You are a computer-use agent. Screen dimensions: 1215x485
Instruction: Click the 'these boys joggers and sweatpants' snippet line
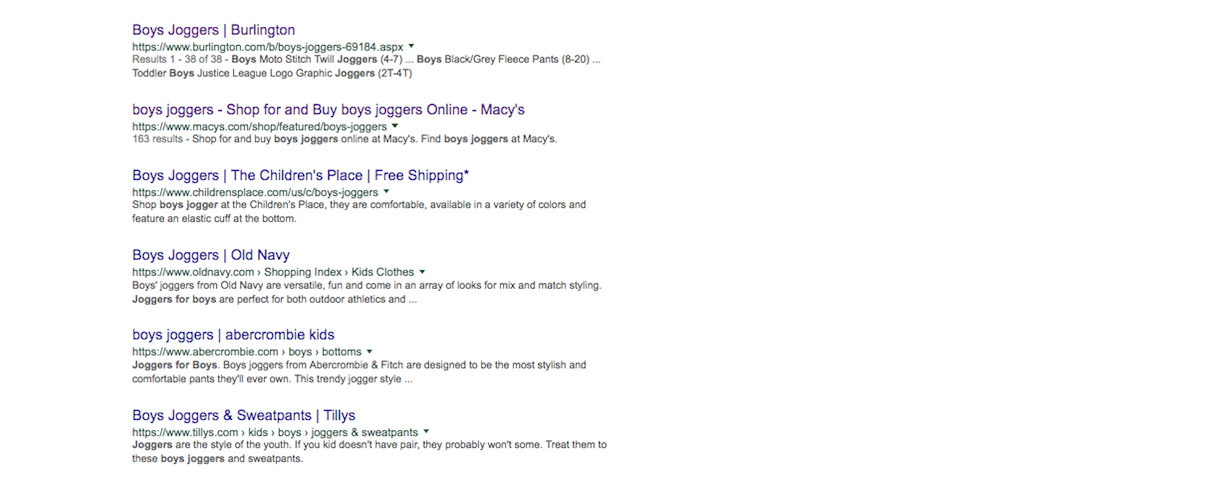[217, 459]
